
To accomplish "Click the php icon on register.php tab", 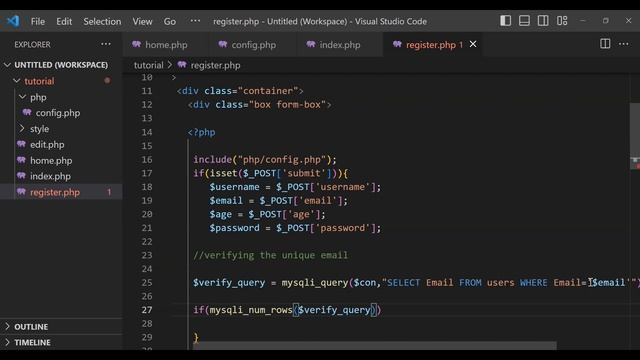I will click(397, 44).
